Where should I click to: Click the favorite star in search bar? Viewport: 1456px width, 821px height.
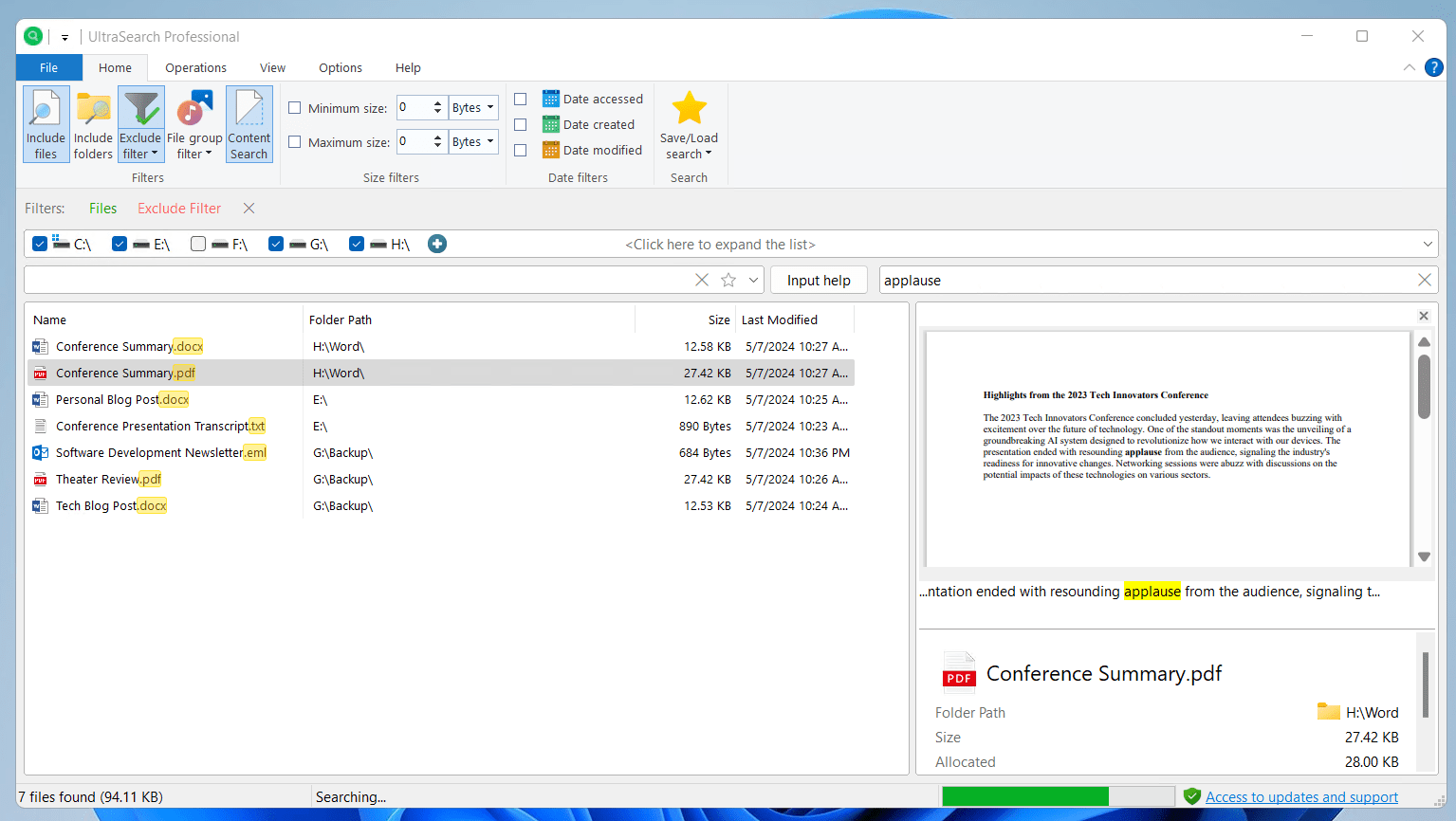tap(728, 280)
